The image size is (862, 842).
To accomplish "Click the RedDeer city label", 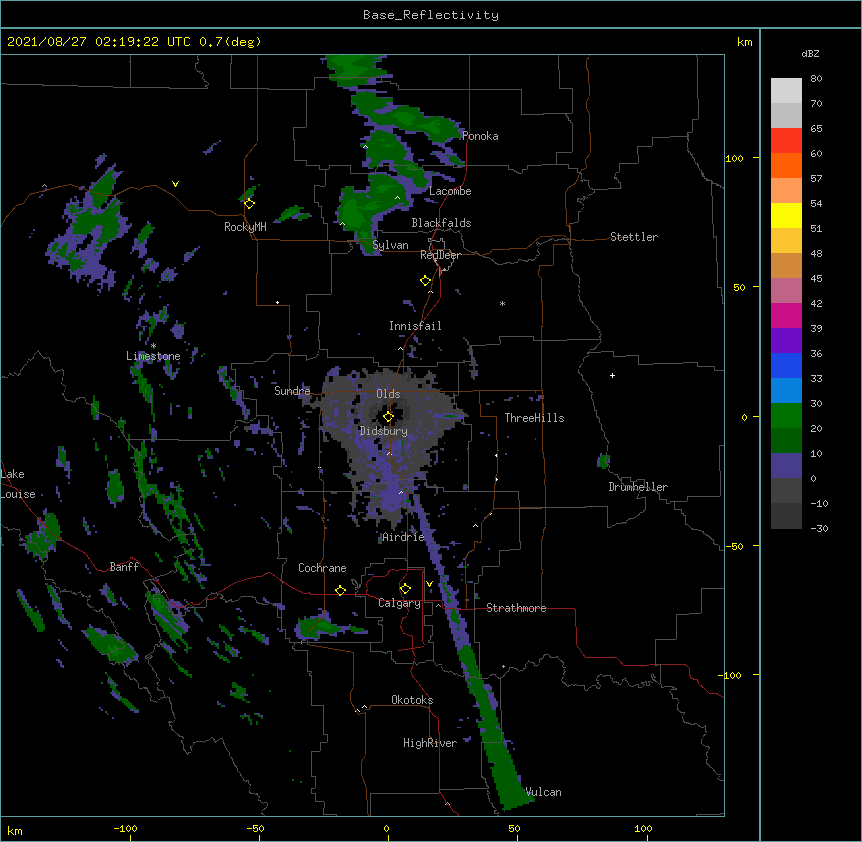I will tap(440, 255).
